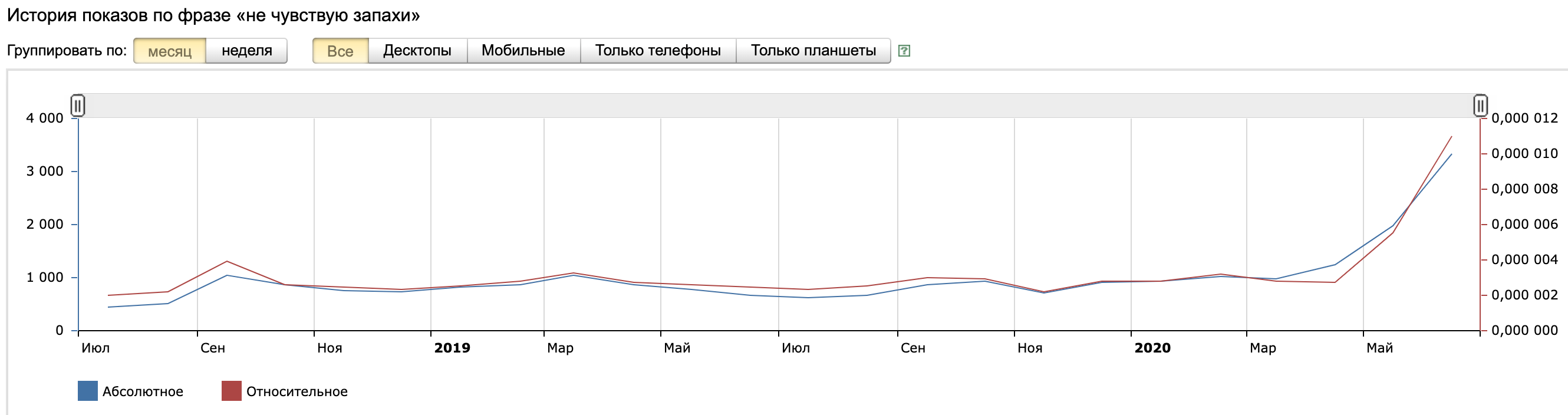Click the final peak of the red line
The height and width of the screenshot is (415, 1568).
click(1451, 137)
